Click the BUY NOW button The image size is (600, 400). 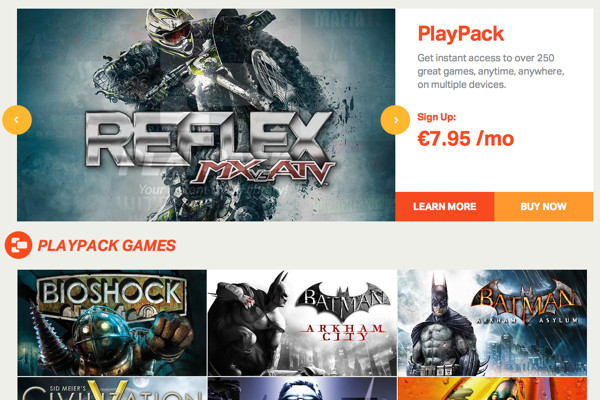pyautogui.click(x=544, y=207)
